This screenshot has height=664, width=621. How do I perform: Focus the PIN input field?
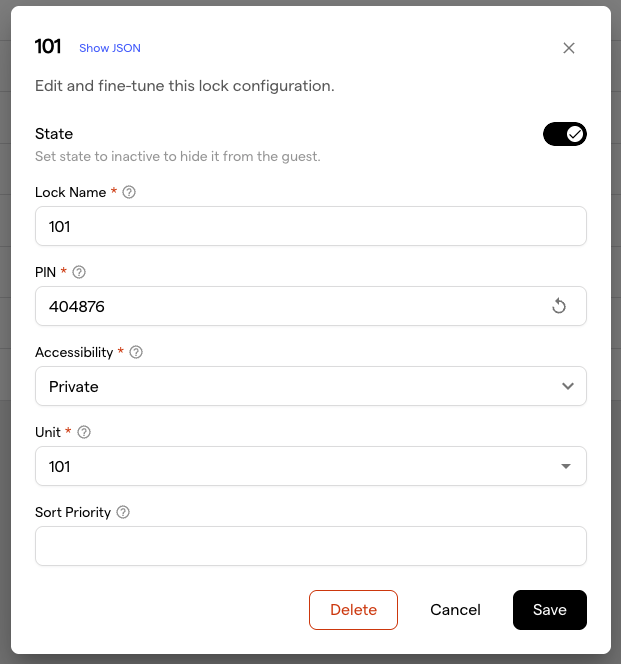tap(290, 306)
